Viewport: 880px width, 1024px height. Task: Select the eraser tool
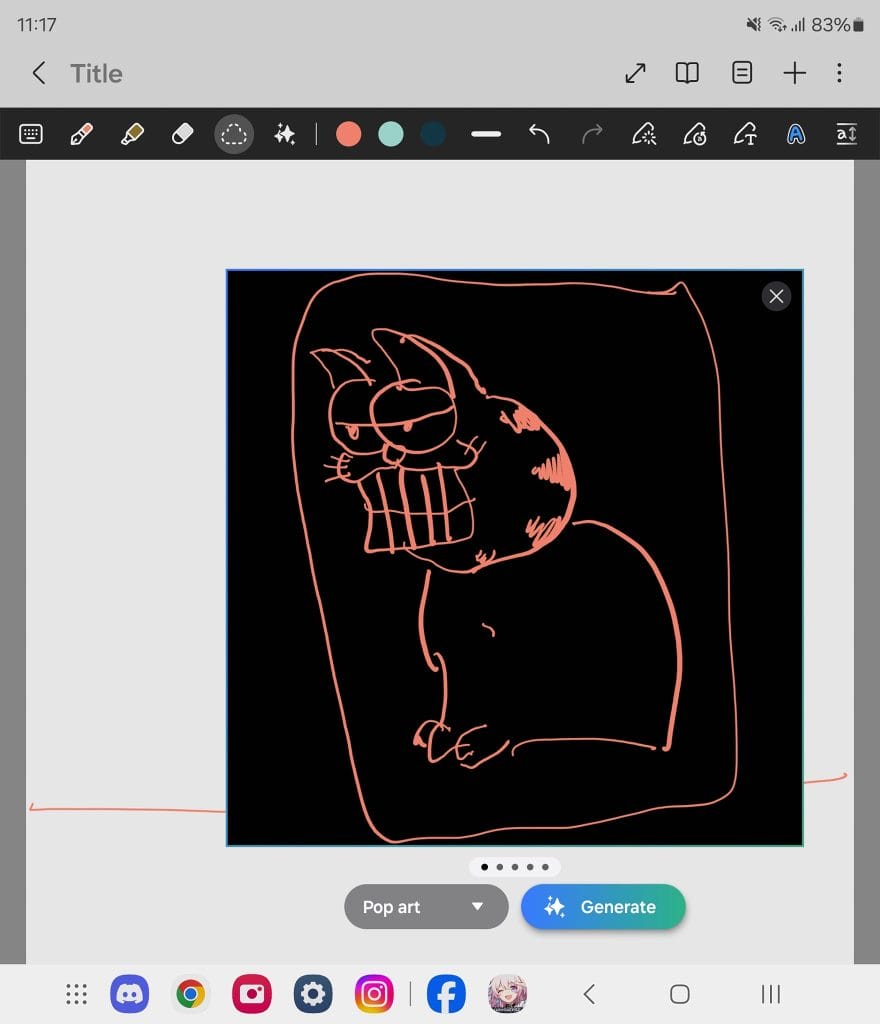click(182, 134)
